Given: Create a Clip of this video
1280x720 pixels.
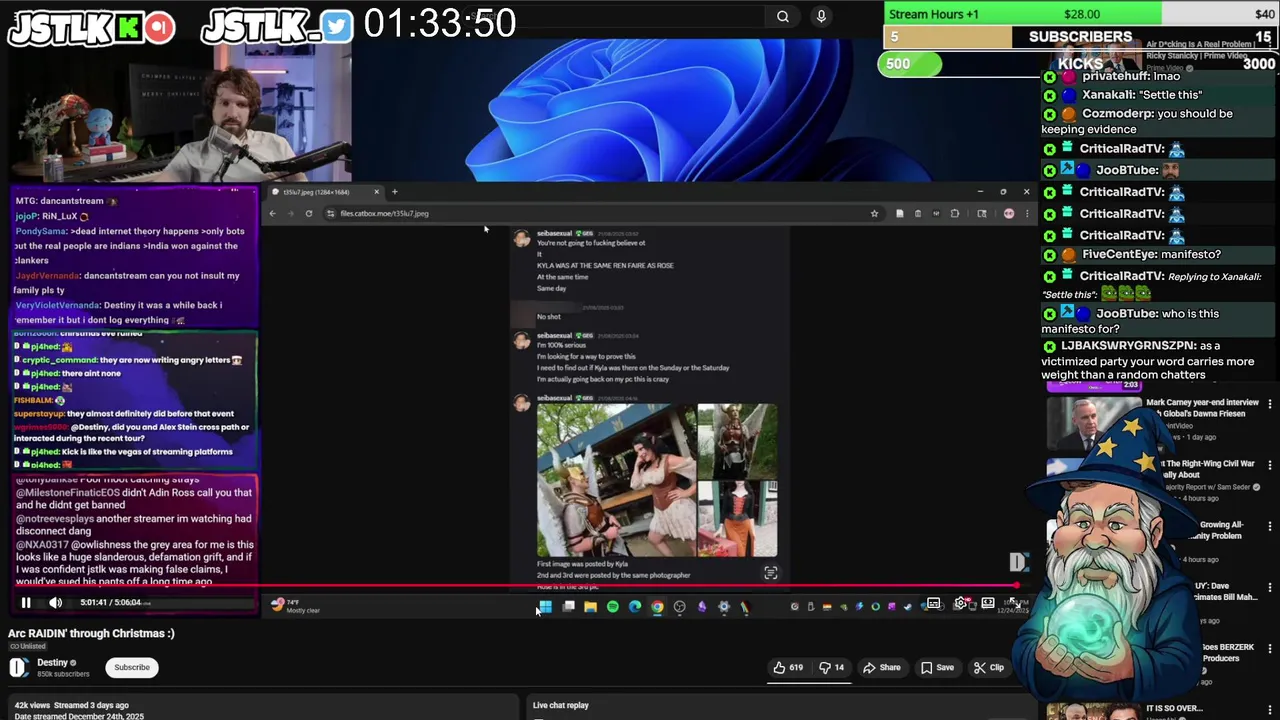Looking at the screenshot, I should pyautogui.click(x=989, y=667).
